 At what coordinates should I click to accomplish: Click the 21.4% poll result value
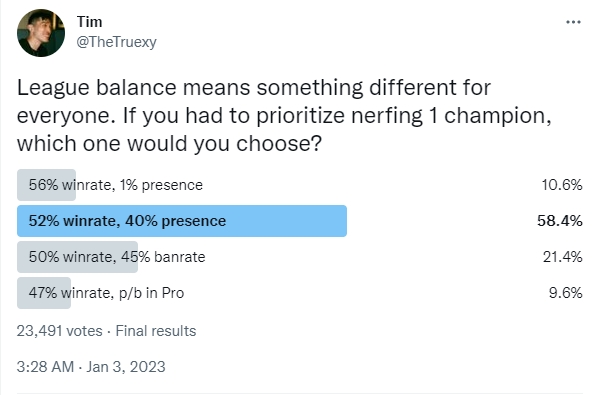(563, 257)
